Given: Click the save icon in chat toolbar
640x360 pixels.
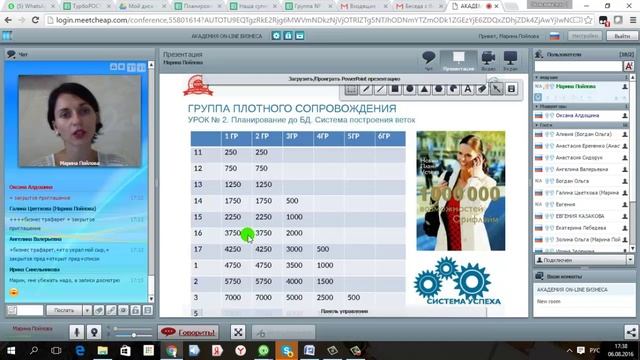Looking at the screenshot, I should coord(148,310).
